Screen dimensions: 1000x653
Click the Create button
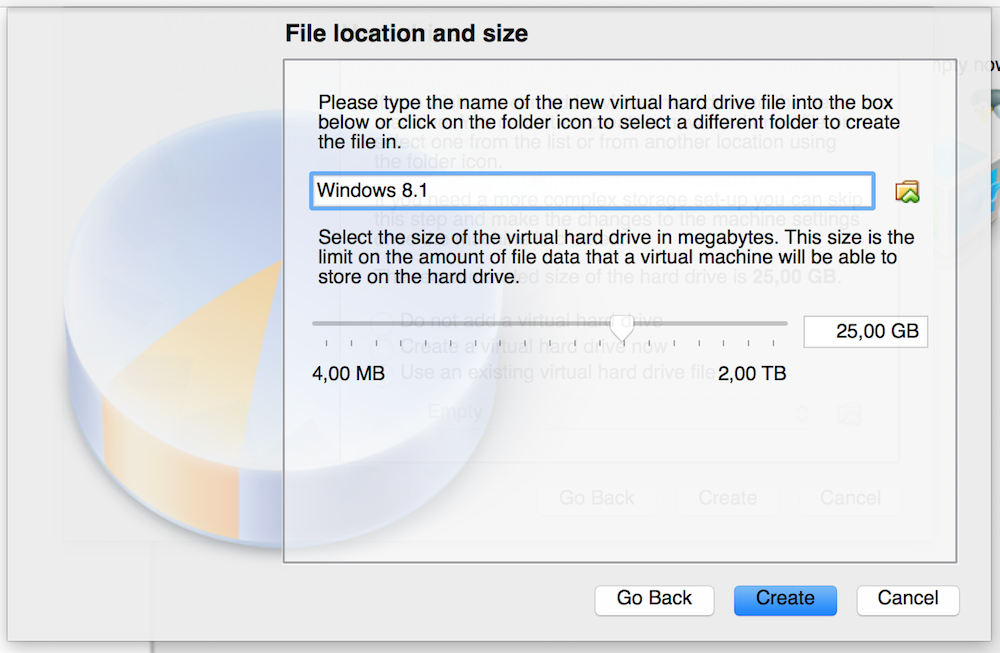[x=785, y=599]
